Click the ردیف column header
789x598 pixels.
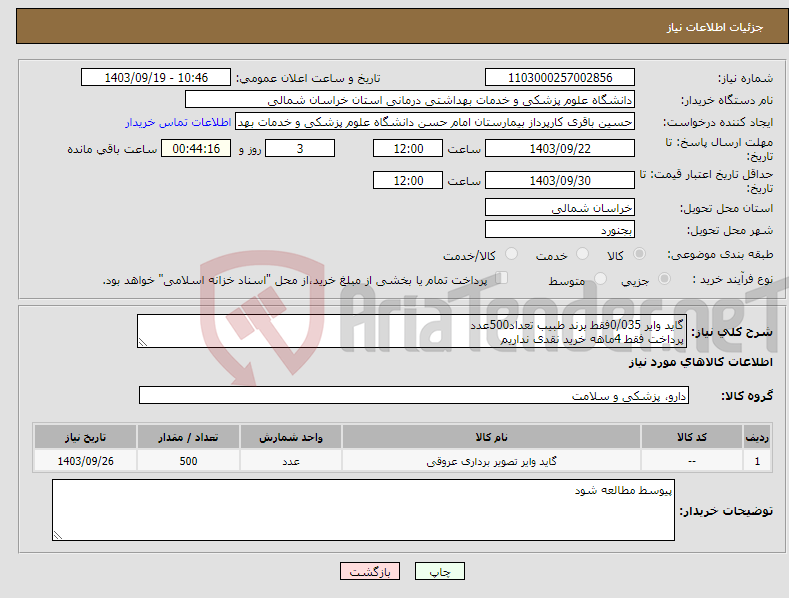pos(757,437)
